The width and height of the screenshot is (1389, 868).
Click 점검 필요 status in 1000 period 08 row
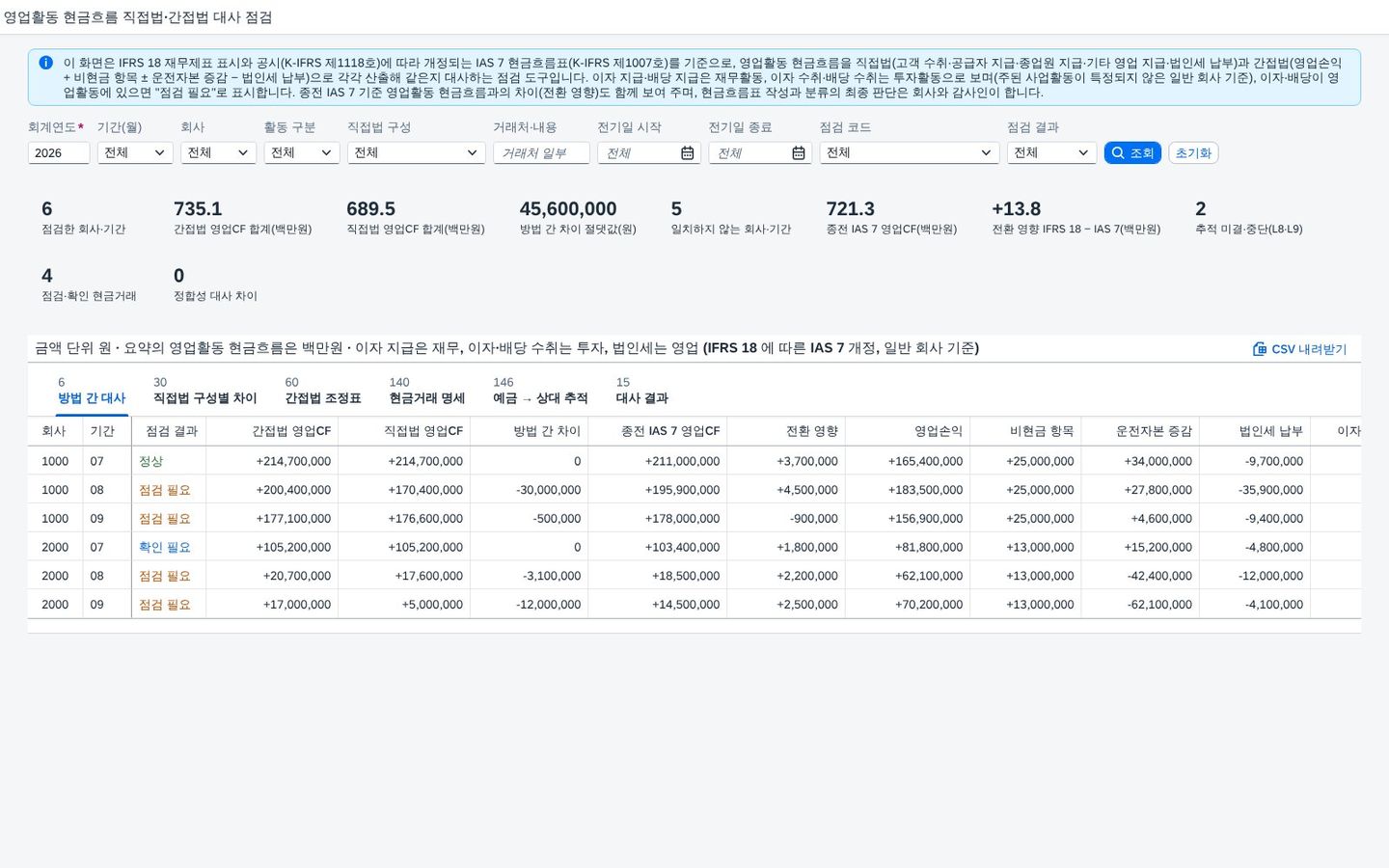(x=165, y=490)
